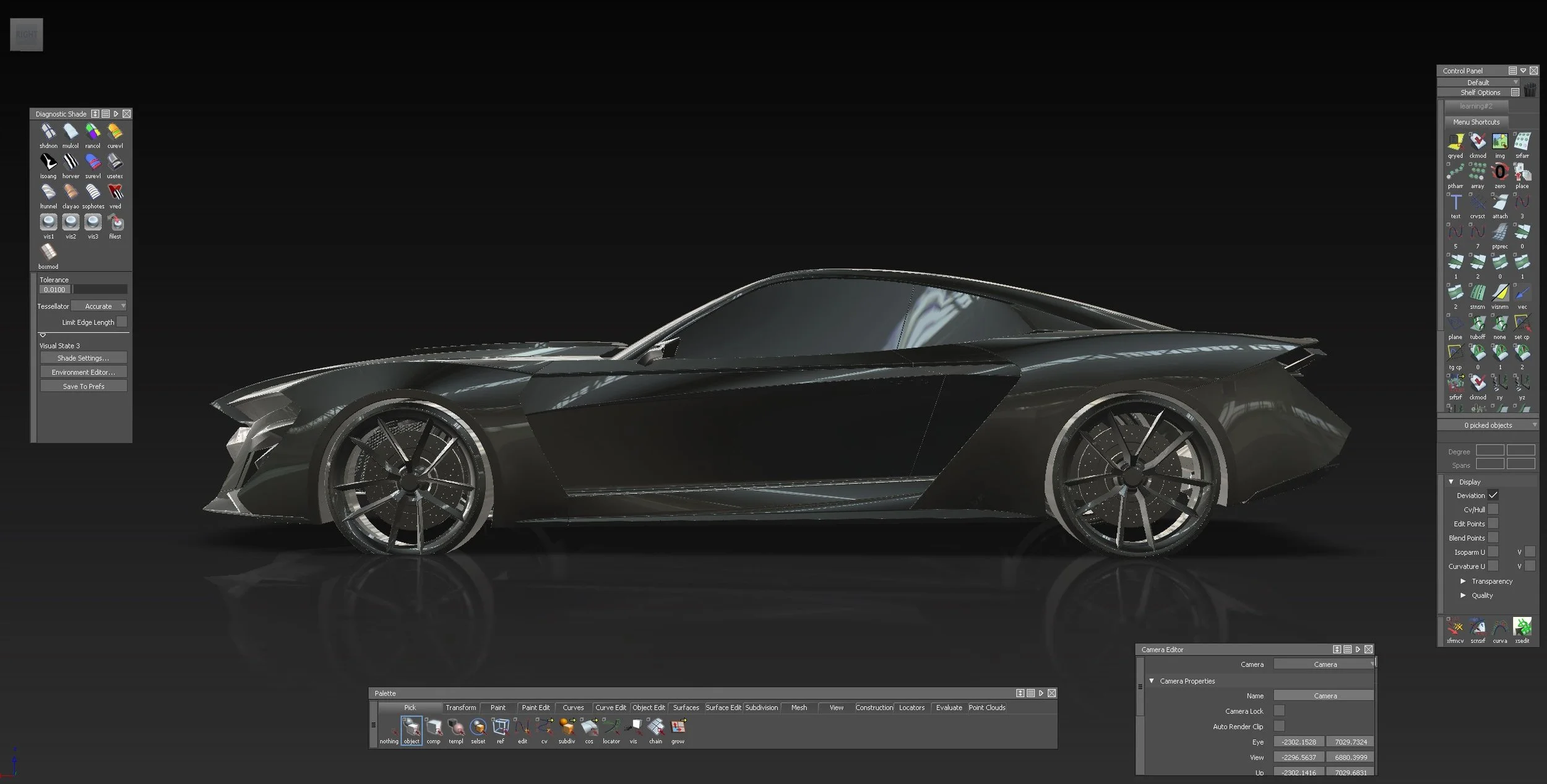This screenshot has width=1547, height=784.
Task: Select the boxmod shader icon
Action: pos(48,252)
